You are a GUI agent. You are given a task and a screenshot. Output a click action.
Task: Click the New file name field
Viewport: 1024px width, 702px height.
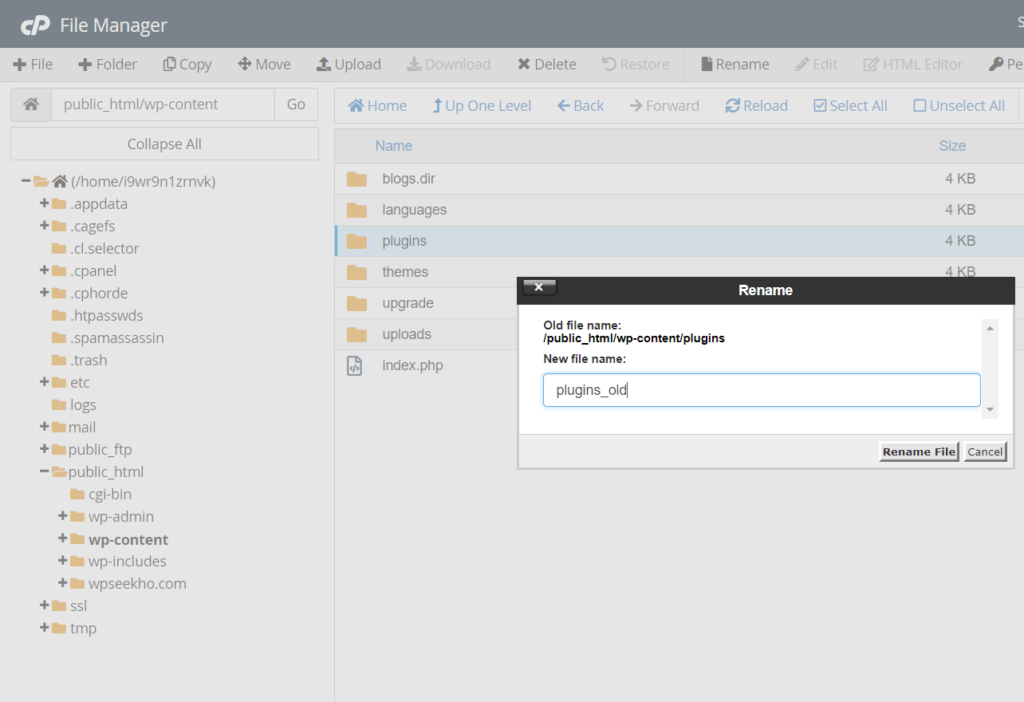761,390
